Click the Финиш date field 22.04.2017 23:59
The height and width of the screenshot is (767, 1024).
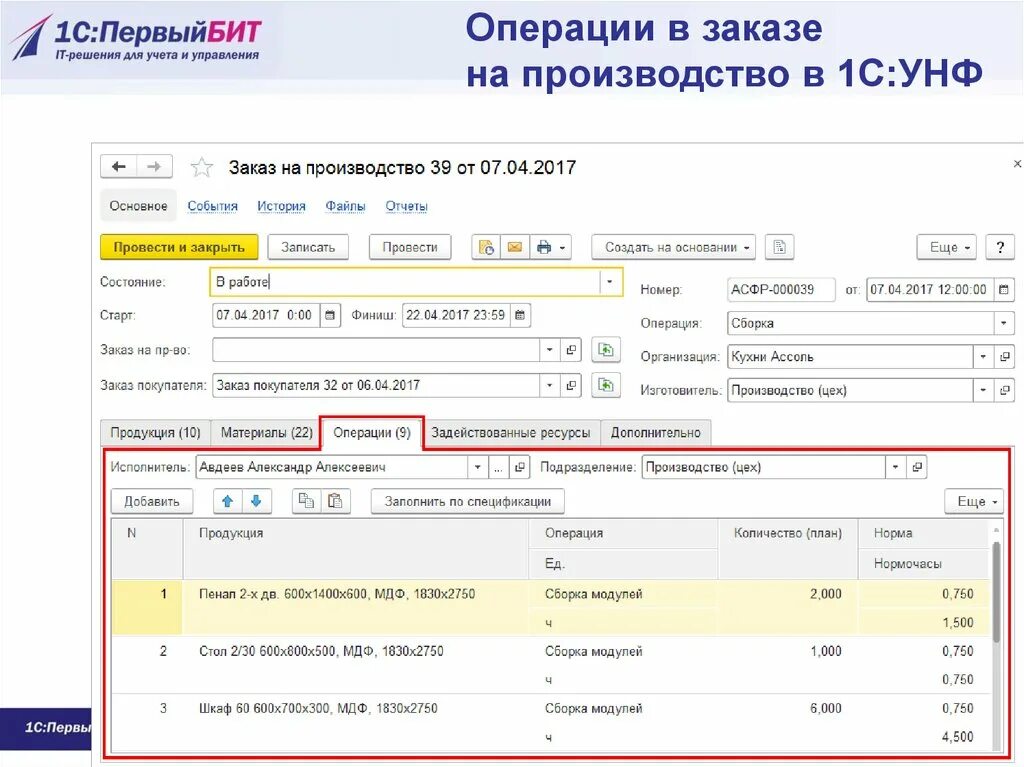click(456, 316)
